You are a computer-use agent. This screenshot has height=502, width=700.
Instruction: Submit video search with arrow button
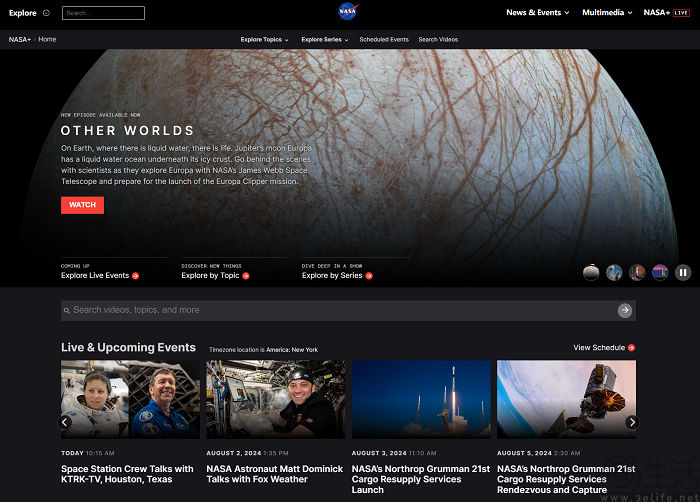tap(625, 310)
